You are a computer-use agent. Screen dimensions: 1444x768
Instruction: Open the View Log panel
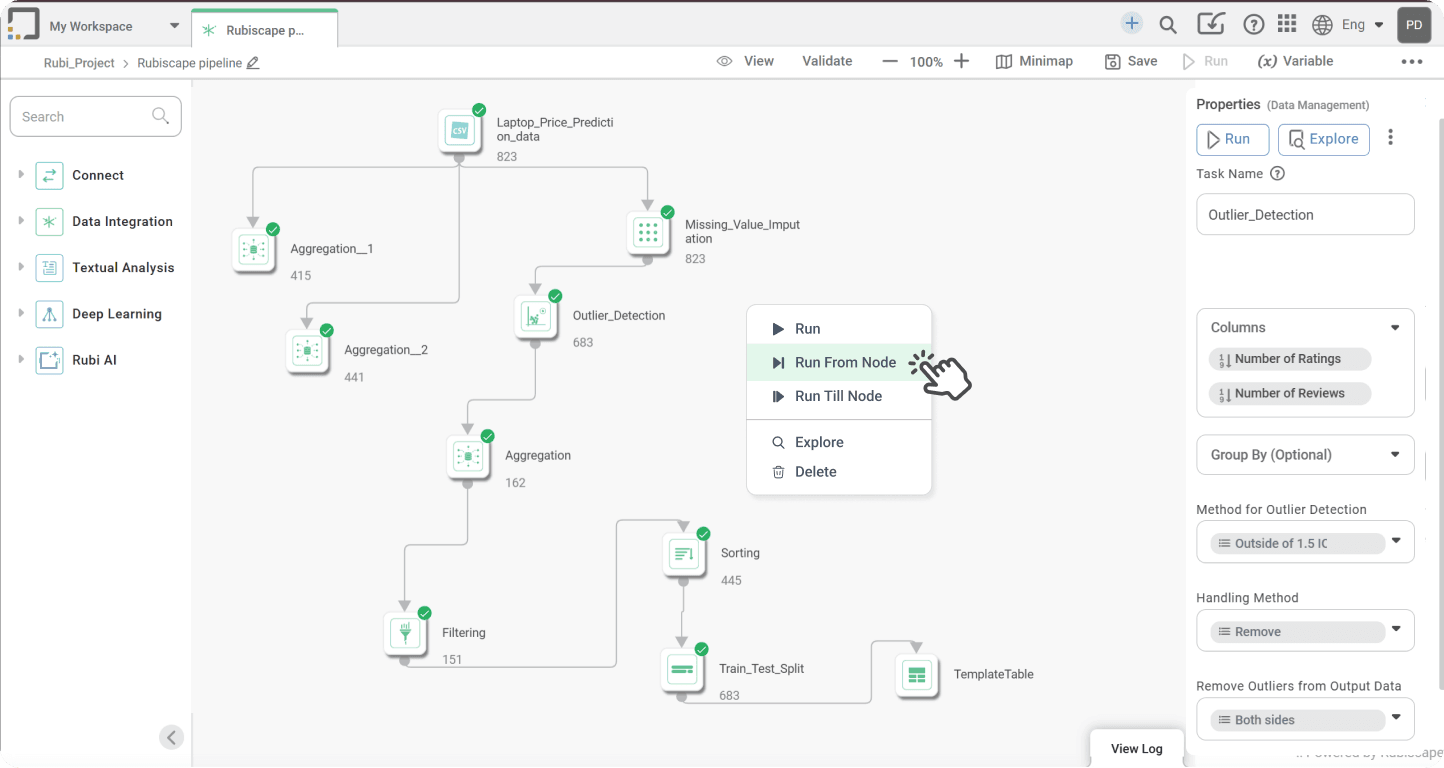[1136, 748]
